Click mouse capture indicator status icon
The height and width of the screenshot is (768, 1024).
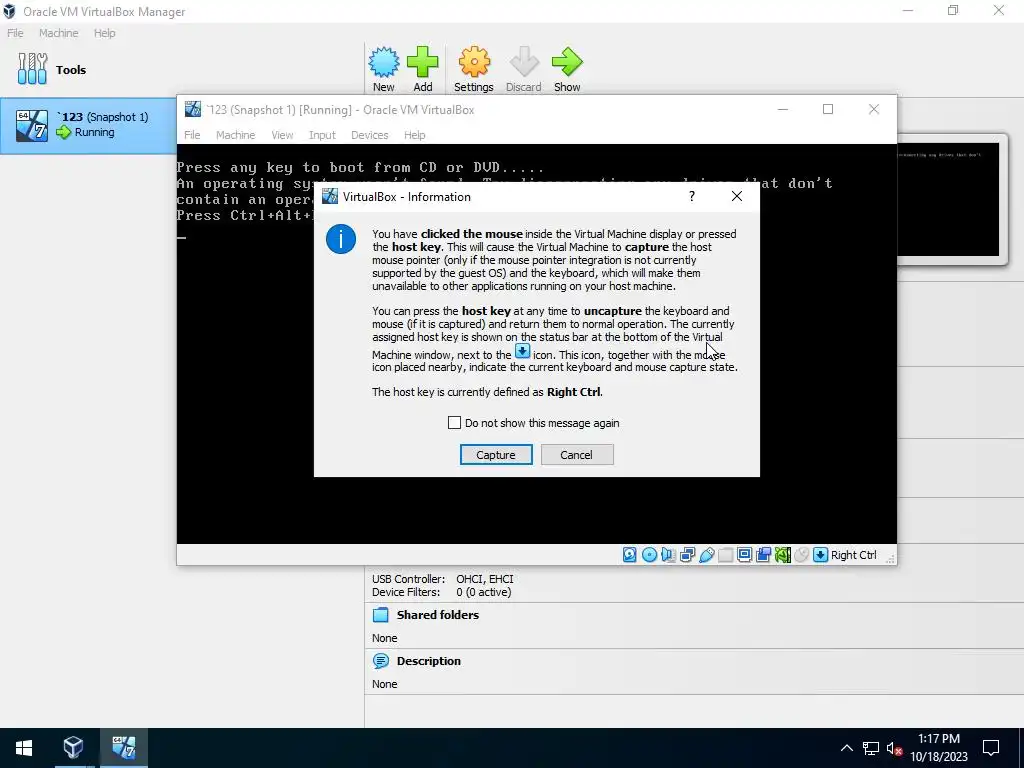[x=801, y=554]
